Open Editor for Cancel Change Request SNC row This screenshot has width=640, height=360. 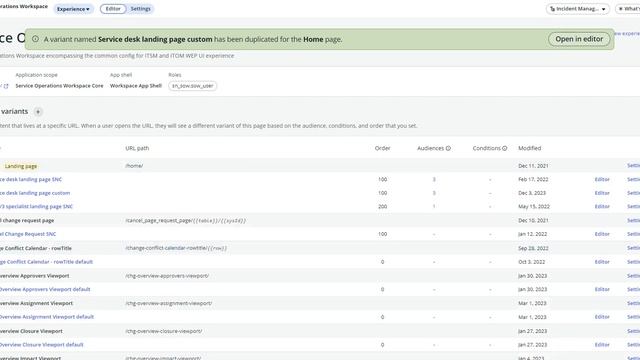(602, 234)
